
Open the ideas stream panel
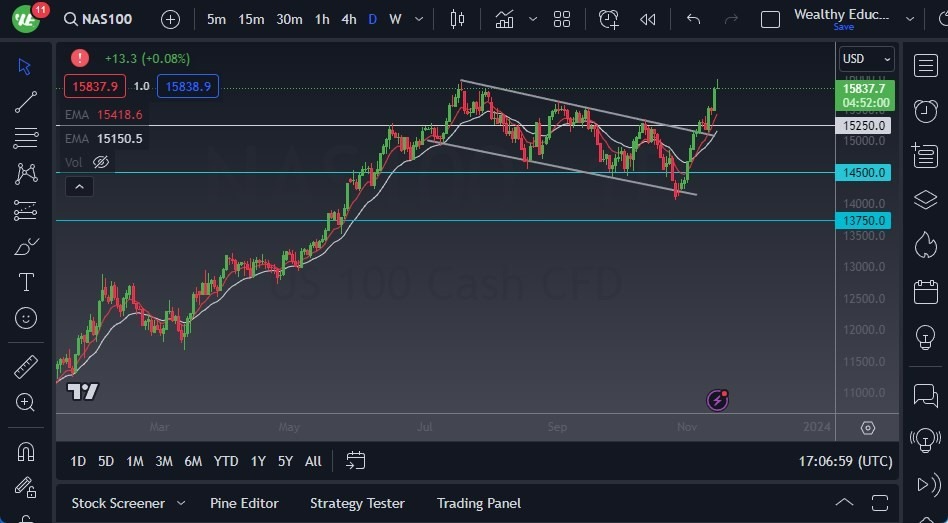point(925,440)
